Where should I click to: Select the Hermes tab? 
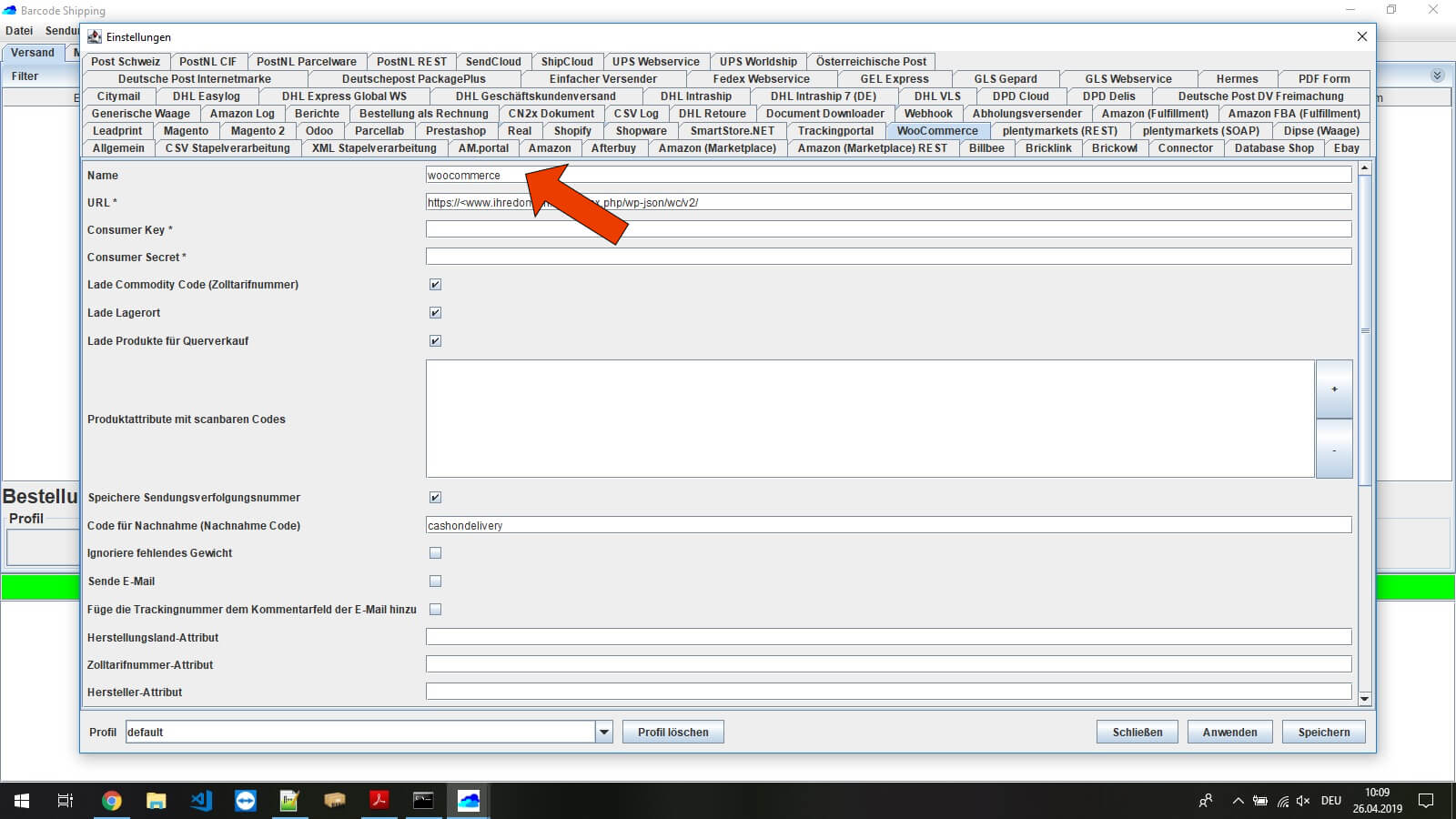click(1237, 79)
